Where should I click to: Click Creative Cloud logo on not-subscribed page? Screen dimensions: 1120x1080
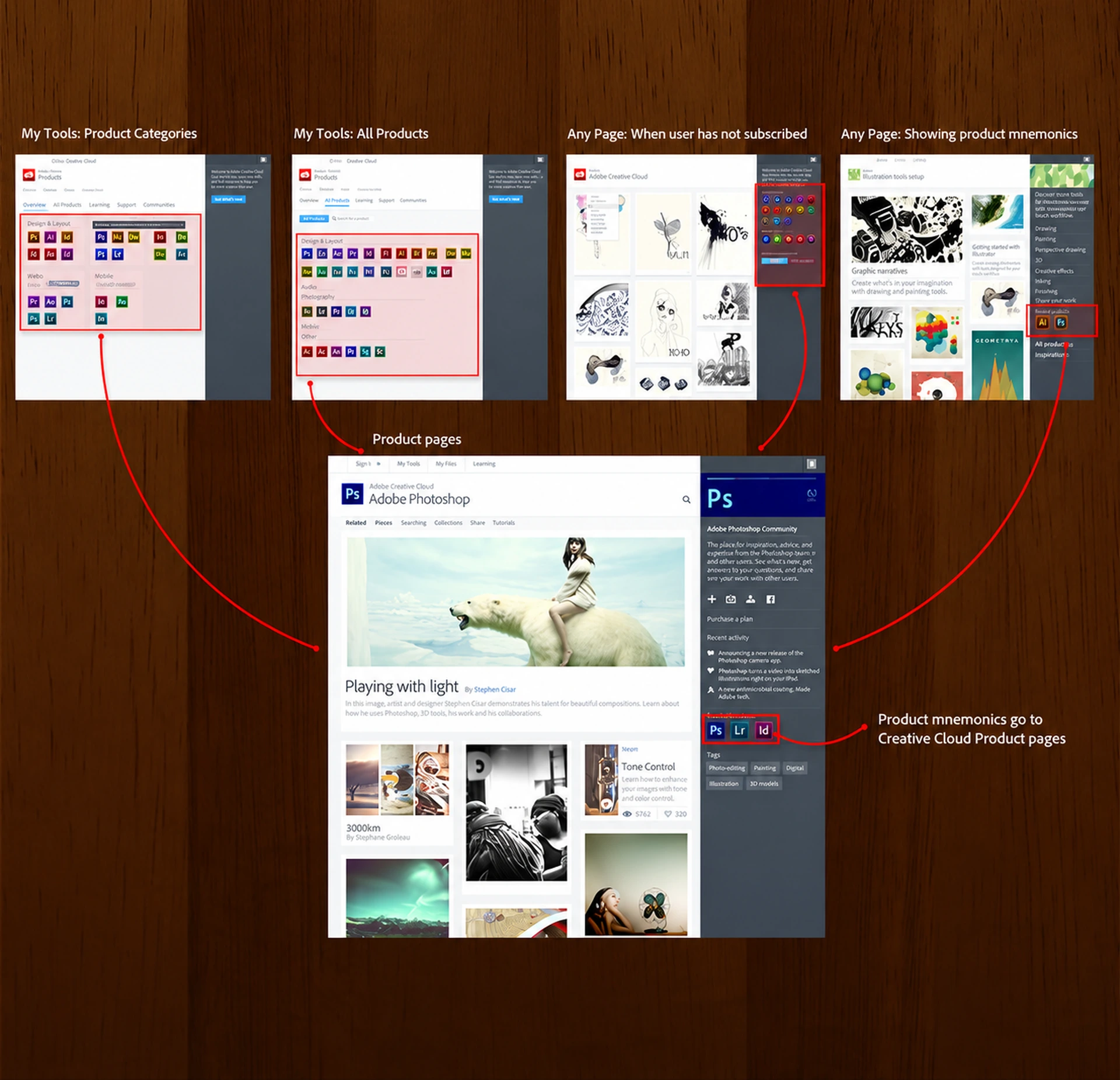tap(579, 175)
